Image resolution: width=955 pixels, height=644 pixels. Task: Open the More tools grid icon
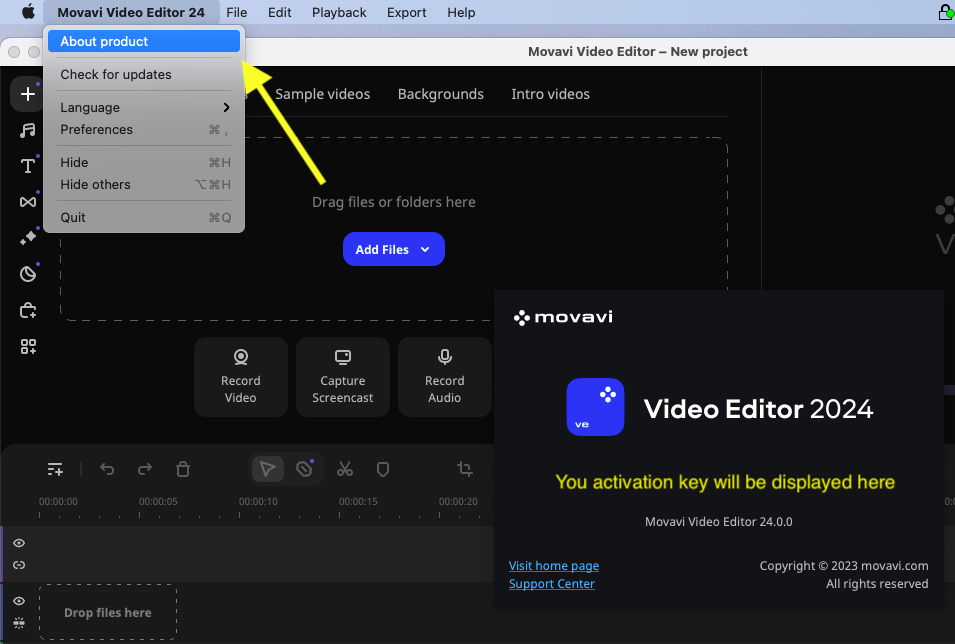[28, 347]
